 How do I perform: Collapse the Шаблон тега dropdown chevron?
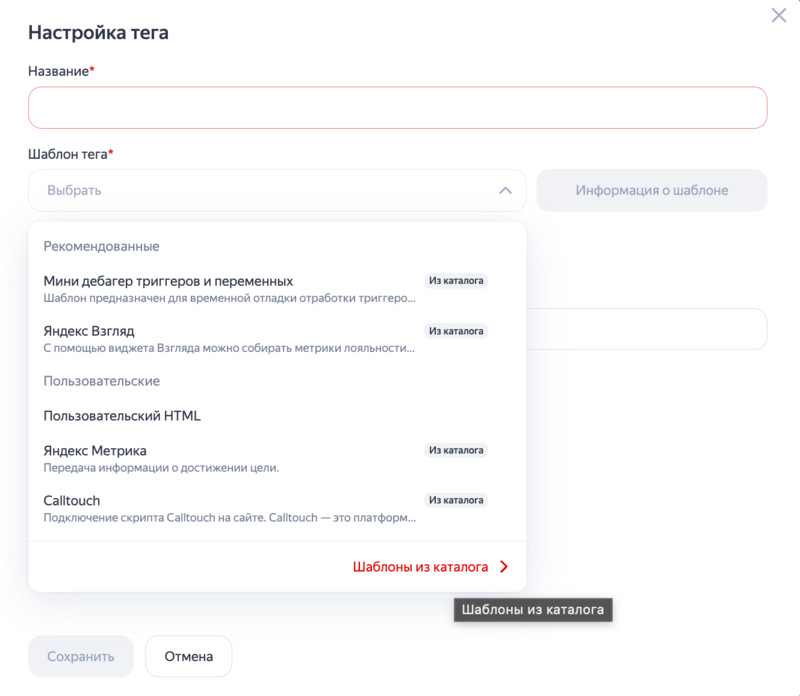tap(505, 190)
